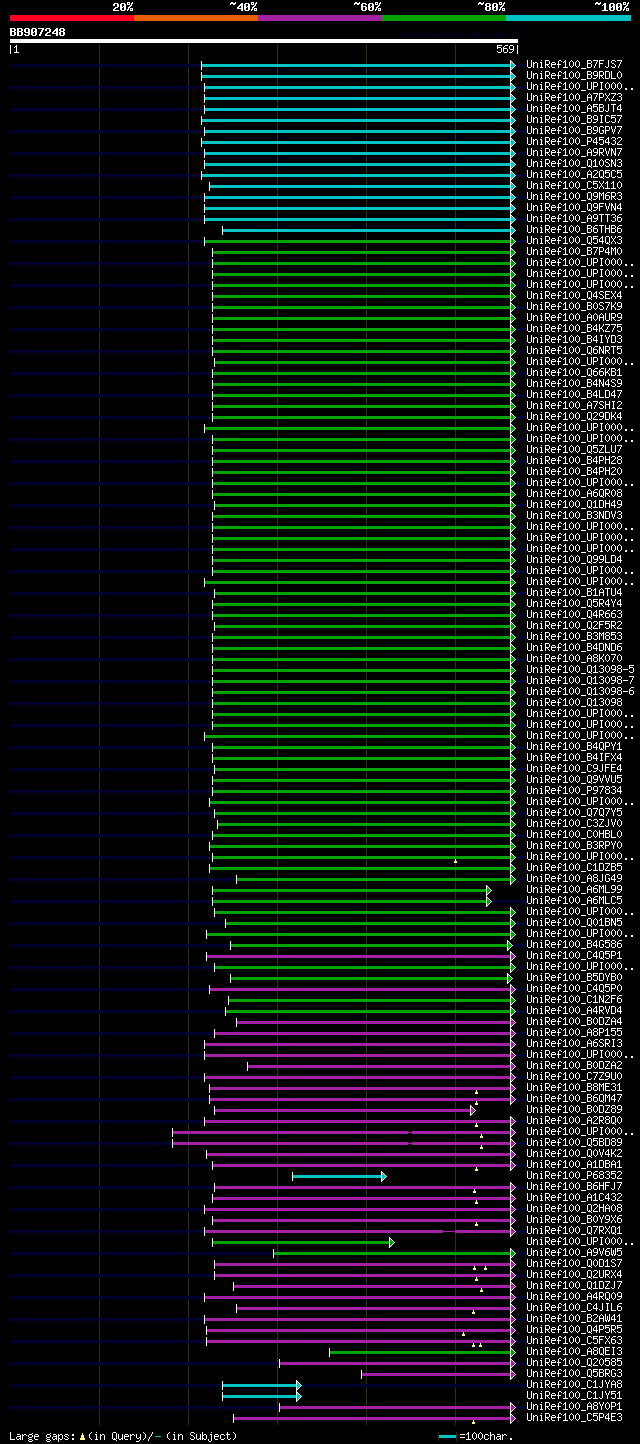Select hit label UniRef100_B0DZ89
The image size is (640, 1444).
point(574,1109)
